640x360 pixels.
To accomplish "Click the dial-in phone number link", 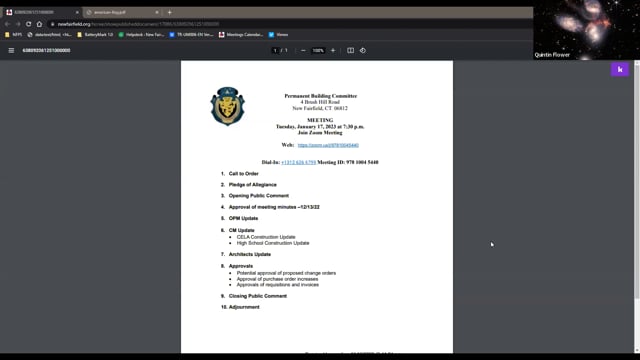I will [x=298, y=162].
